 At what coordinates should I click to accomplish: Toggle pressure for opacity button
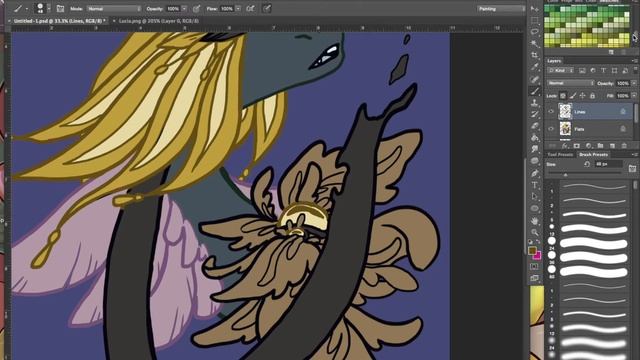click(x=196, y=9)
